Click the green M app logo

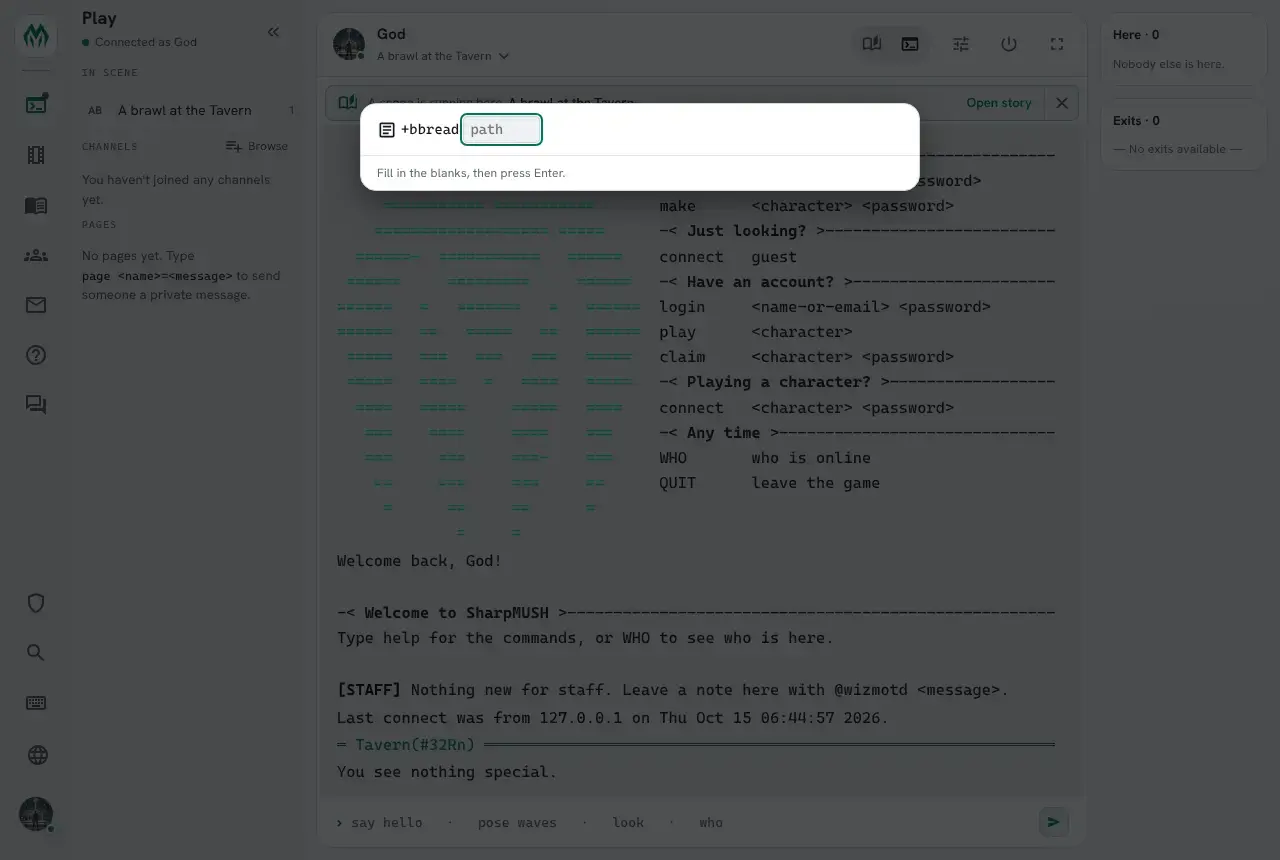coord(36,37)
